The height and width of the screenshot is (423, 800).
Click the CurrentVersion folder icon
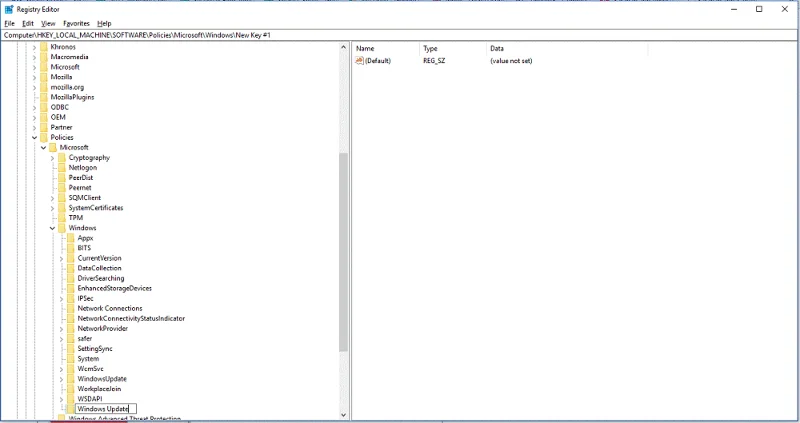(x=71, y=258)
